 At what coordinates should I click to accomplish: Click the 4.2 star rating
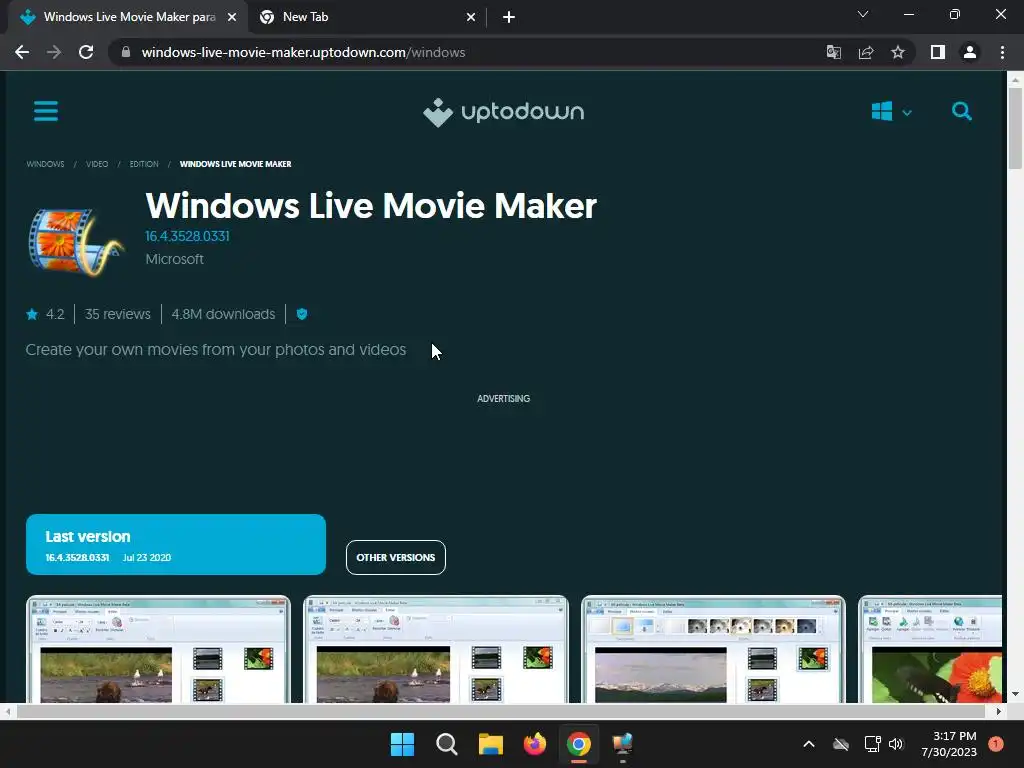tap(45, 314)
